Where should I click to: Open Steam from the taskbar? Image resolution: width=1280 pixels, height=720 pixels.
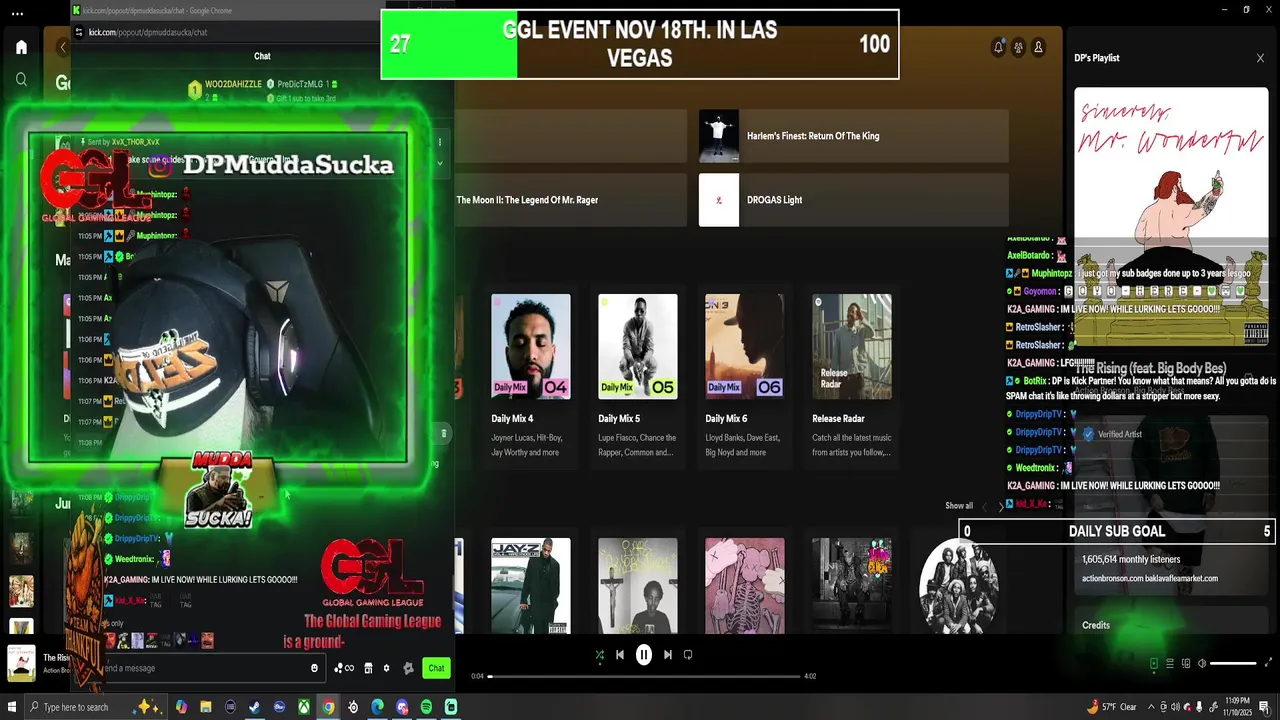255,707
